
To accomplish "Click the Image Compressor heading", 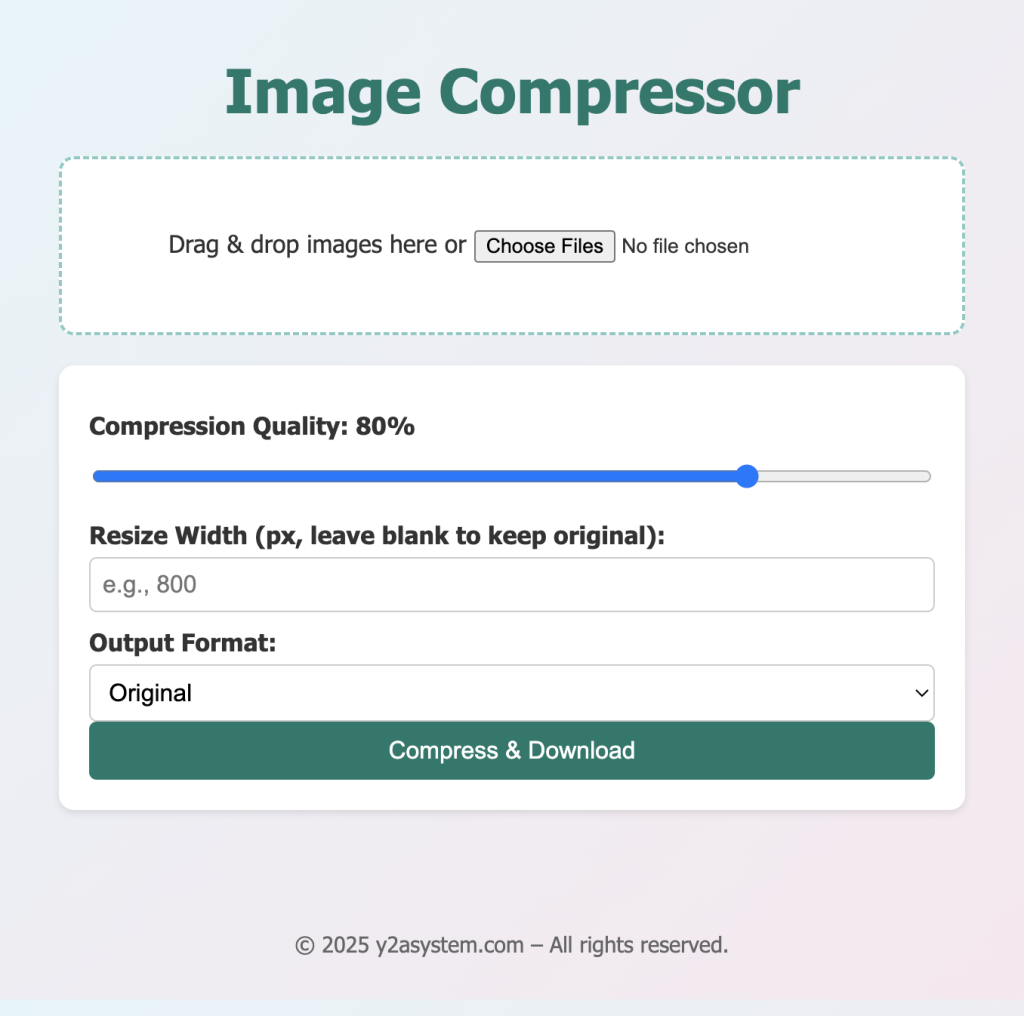I will click(x=512, y=91).
